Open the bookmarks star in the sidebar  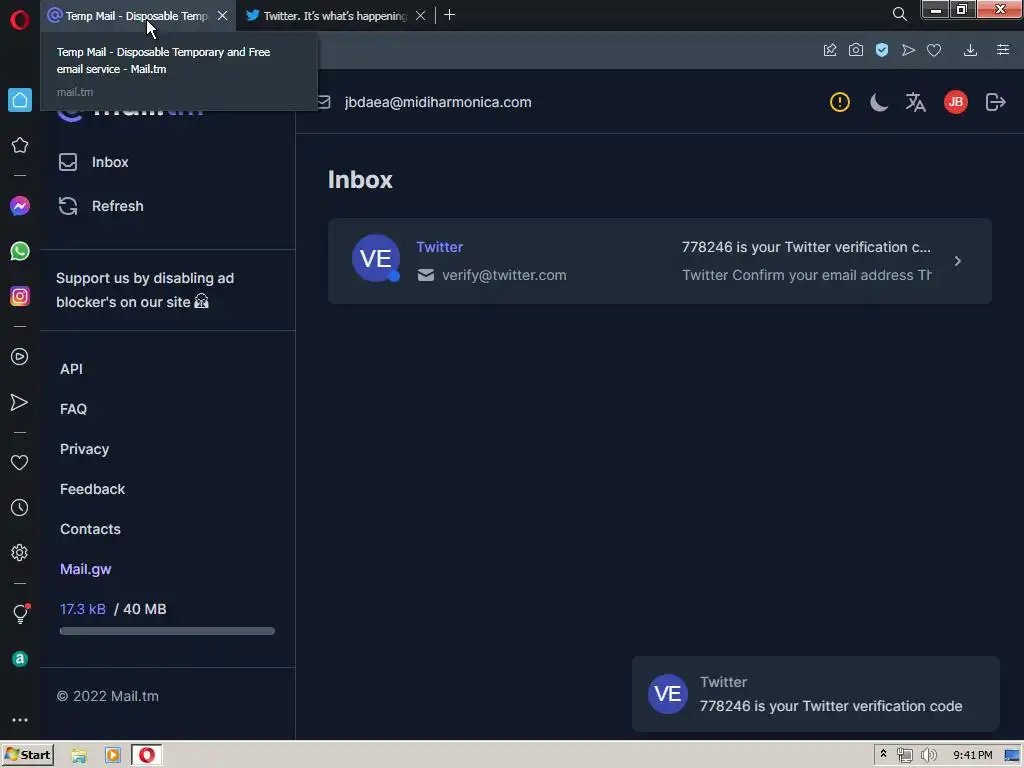click(20, 145)
